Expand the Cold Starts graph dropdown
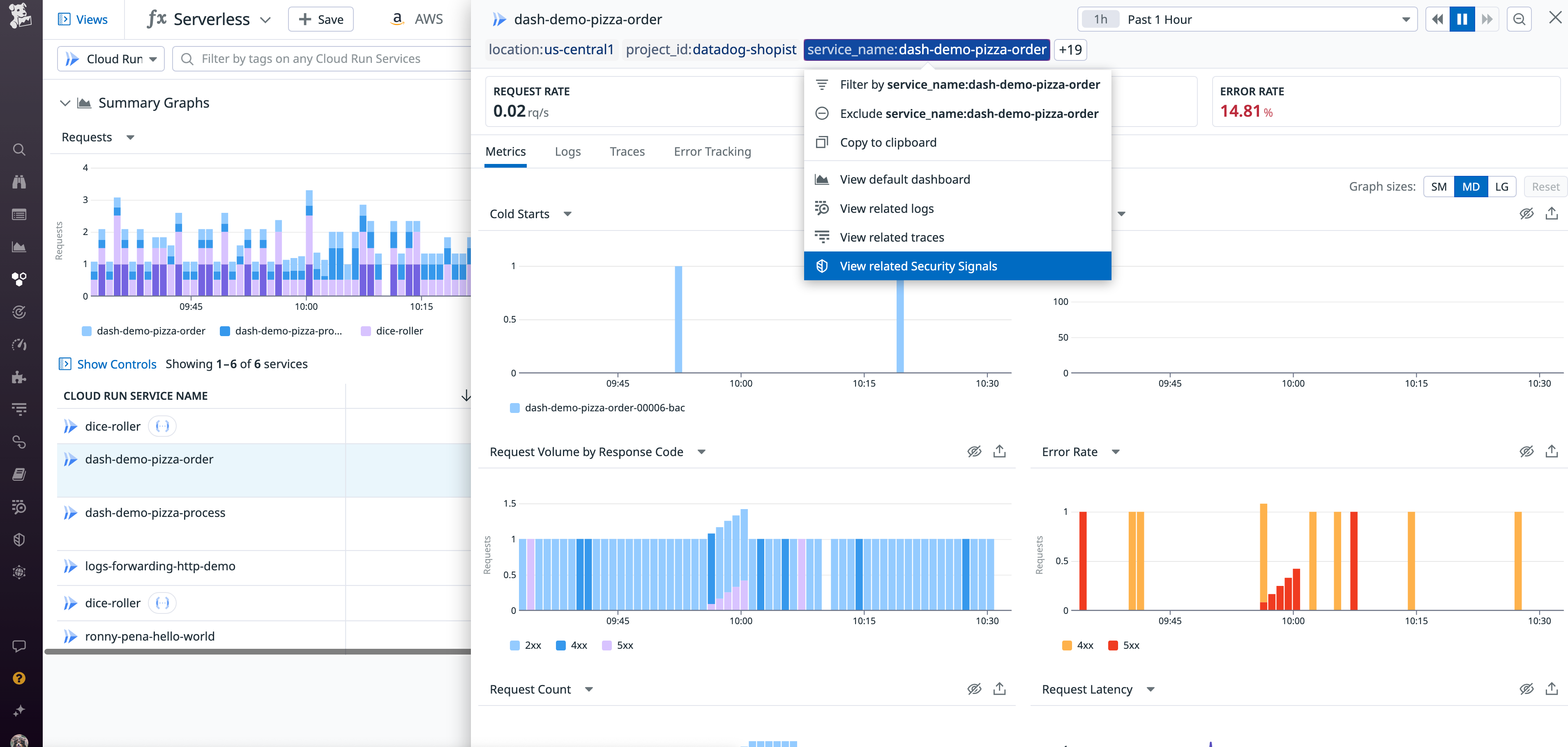 point(567,214)
